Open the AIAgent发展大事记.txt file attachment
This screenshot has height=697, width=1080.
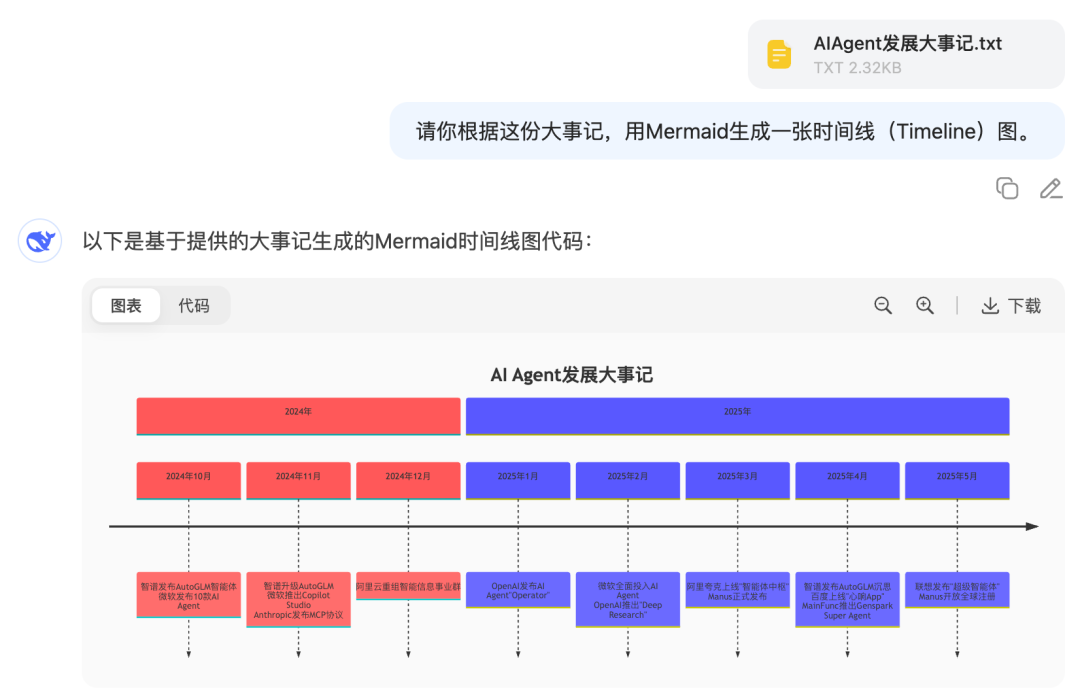pos(906,54)
